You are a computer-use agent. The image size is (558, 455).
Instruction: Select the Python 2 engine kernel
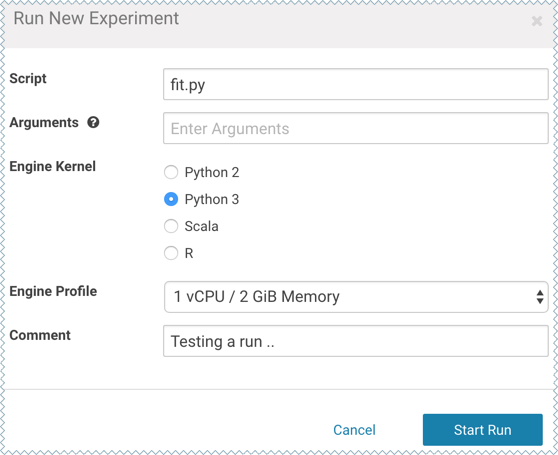171,172
